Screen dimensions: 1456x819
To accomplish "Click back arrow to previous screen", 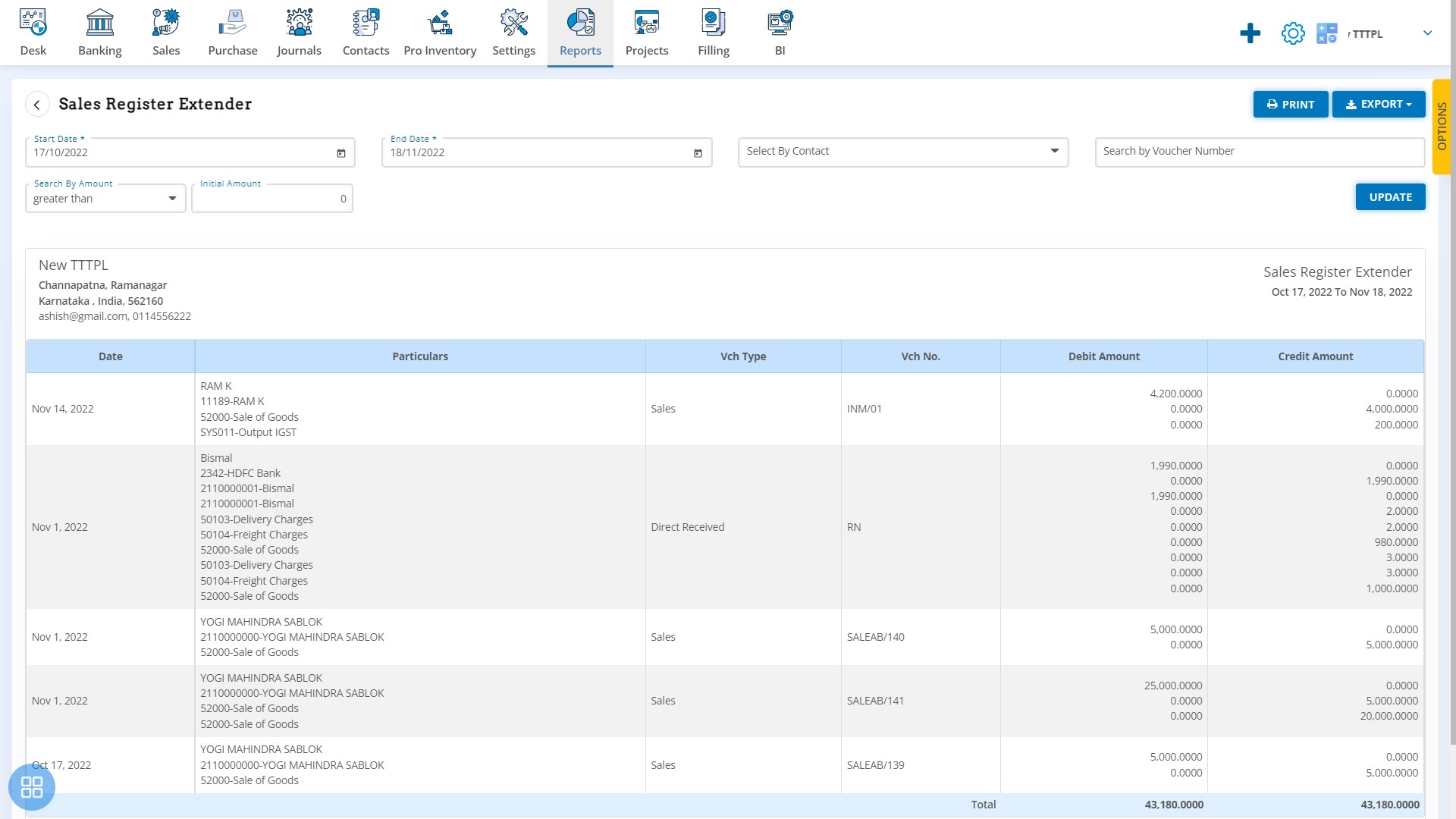I will tap(37, 104).
